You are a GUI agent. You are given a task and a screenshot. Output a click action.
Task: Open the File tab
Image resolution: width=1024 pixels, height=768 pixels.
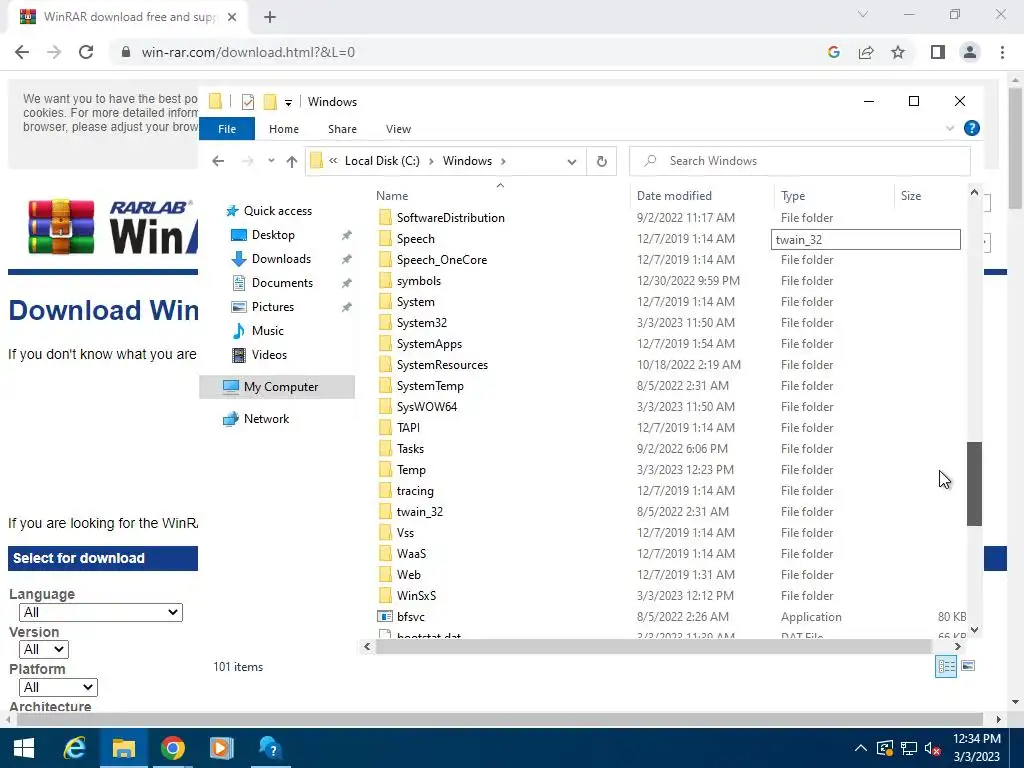(x=227, y=129)
